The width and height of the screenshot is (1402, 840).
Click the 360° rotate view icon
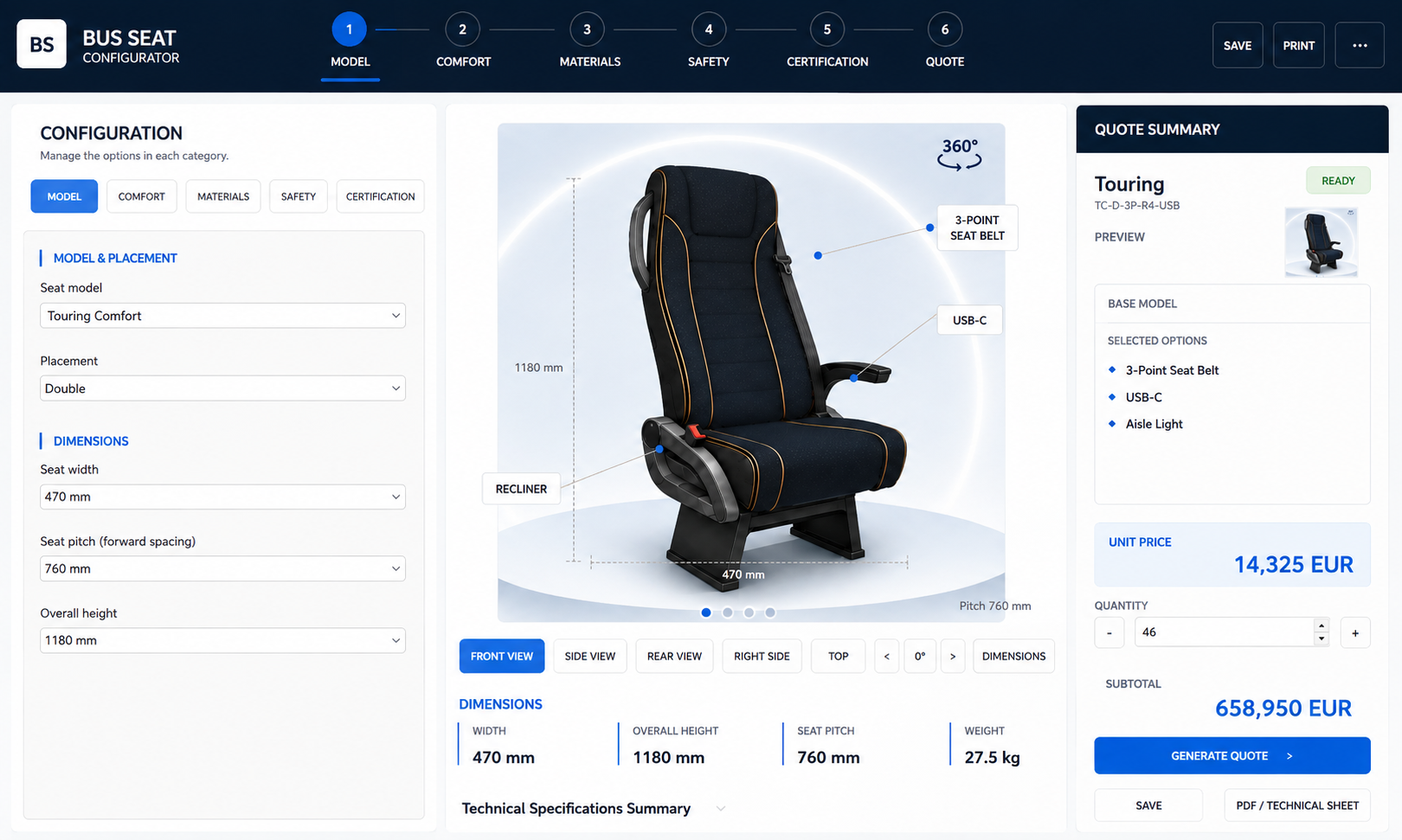(x=959, y=154)
